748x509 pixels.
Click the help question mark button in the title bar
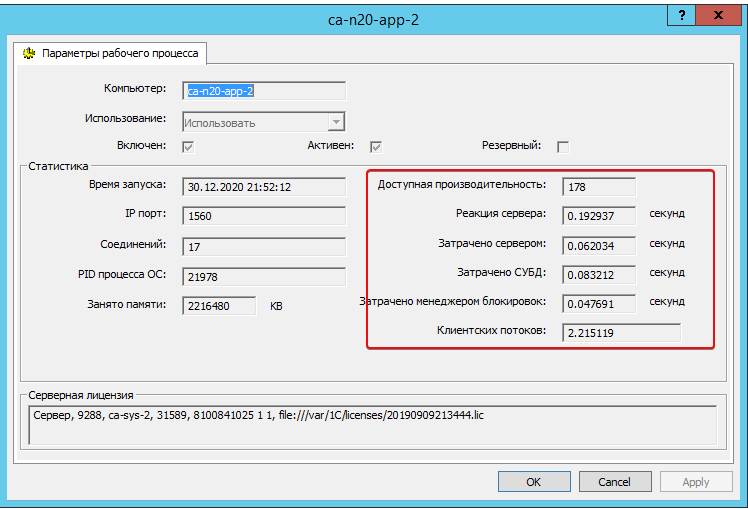pyautogui.click(x=682, y=15)
